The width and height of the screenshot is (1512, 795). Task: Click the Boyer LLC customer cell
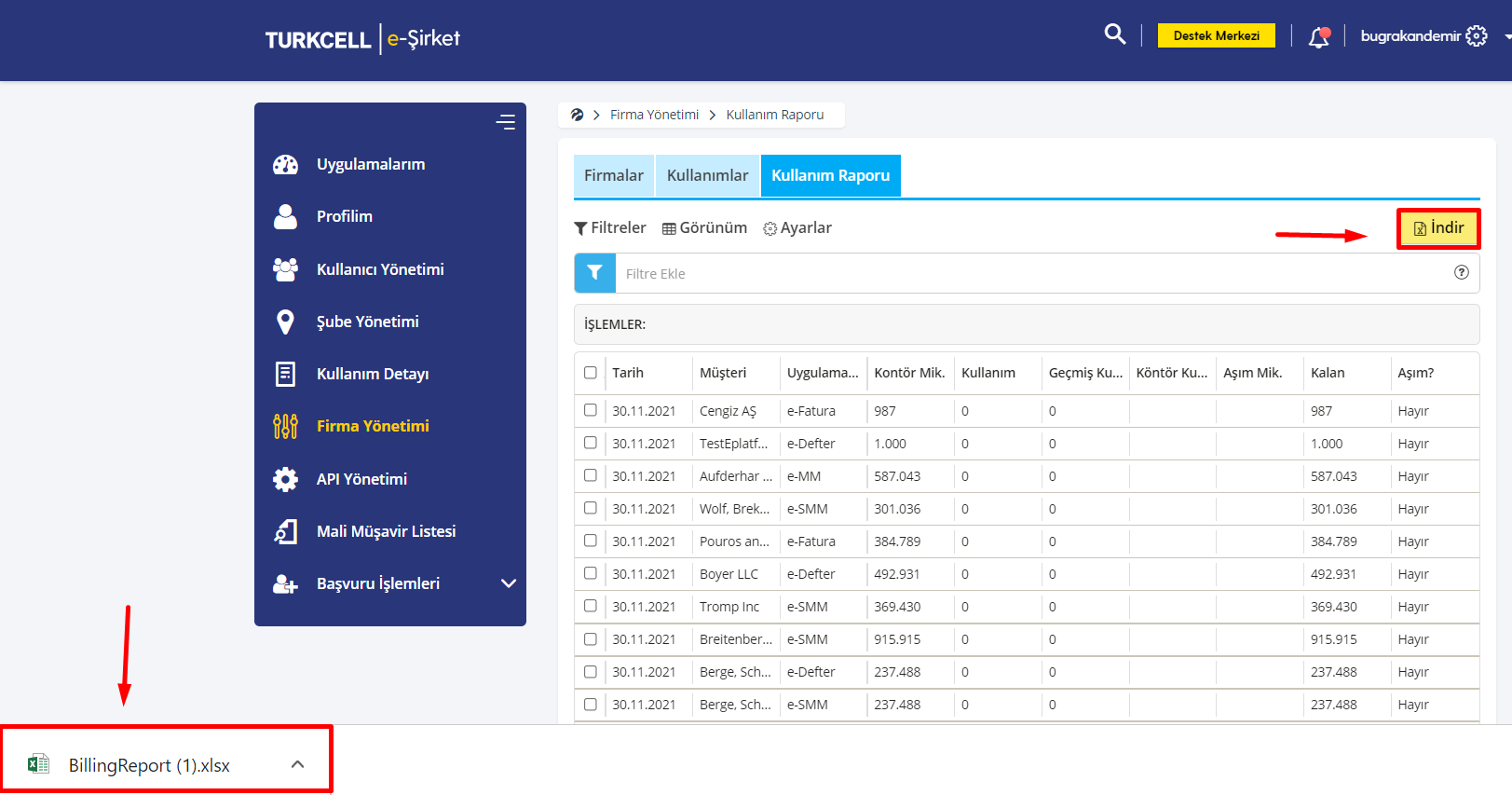pyautogui.click(x=729, y=574)
